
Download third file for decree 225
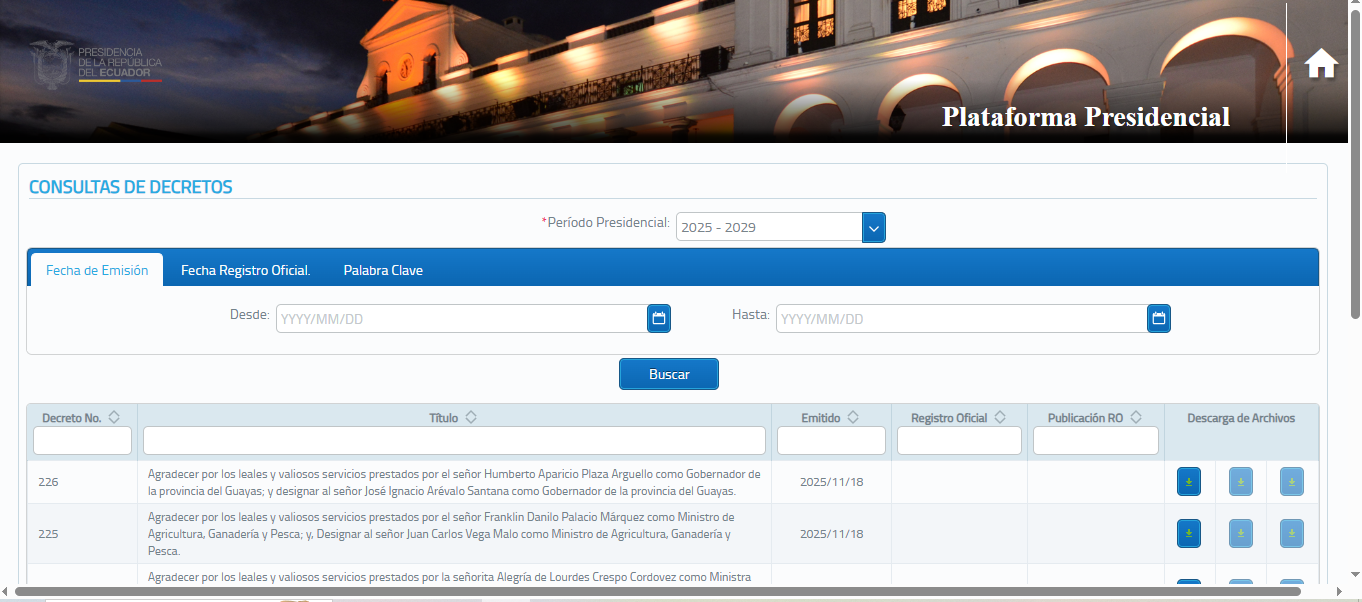tap(1291, 534)
